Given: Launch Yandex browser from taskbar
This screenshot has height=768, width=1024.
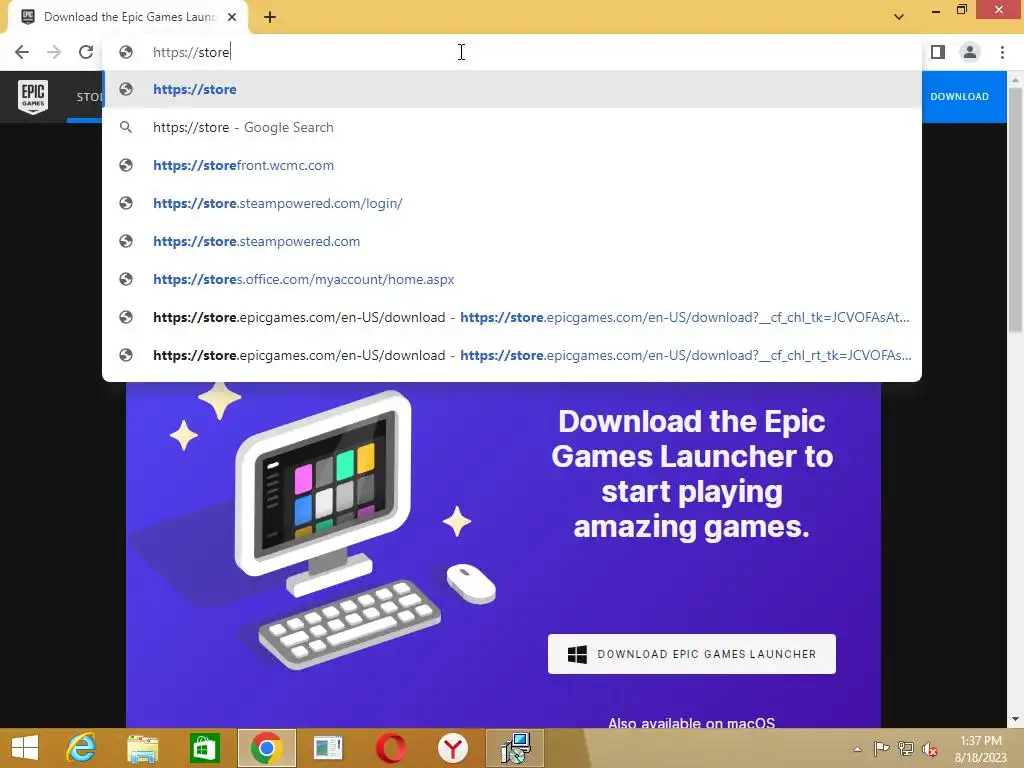Looking at the screenshot, I should pos(453,748).
